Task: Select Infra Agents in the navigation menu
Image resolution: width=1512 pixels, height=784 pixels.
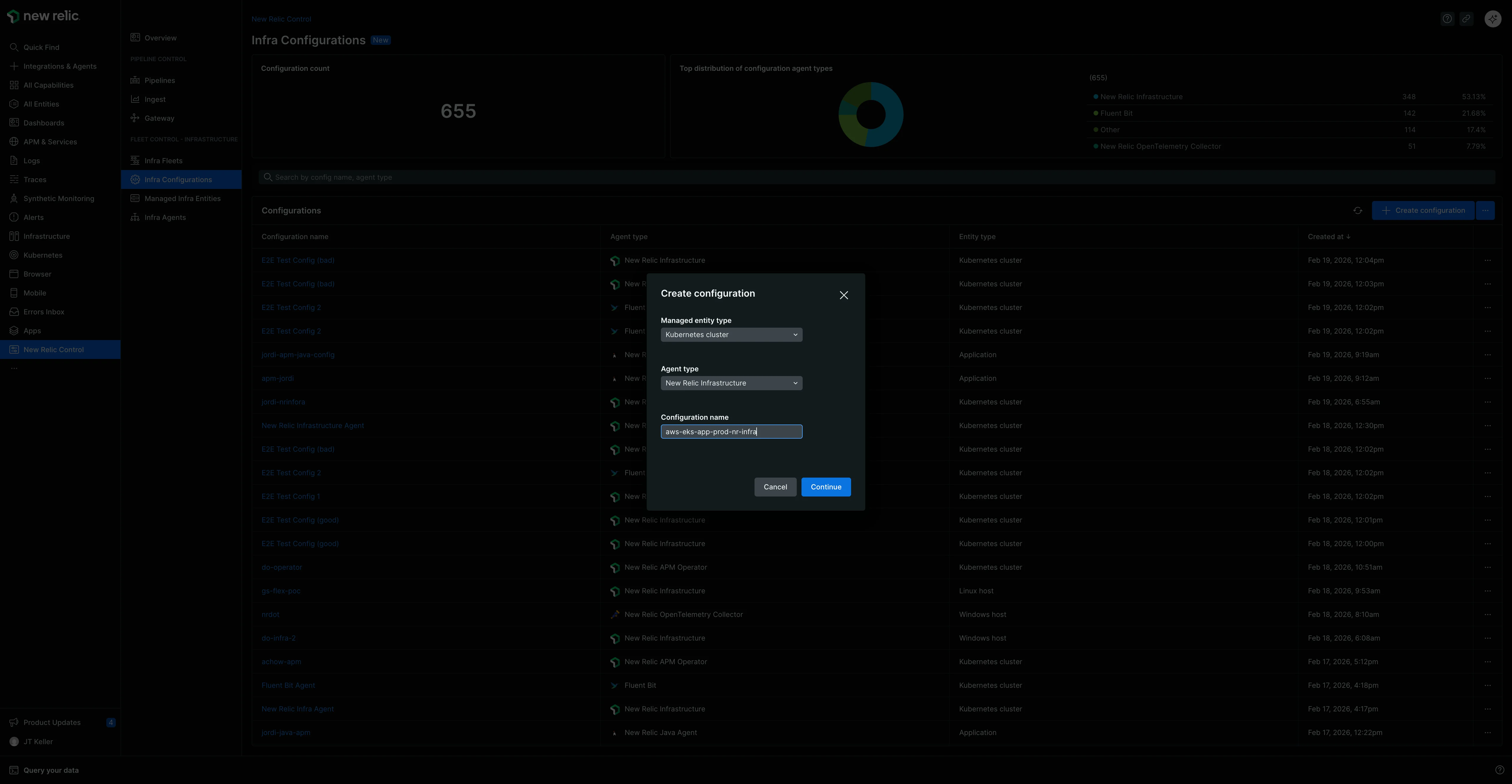Action: [x=166, y=217]
